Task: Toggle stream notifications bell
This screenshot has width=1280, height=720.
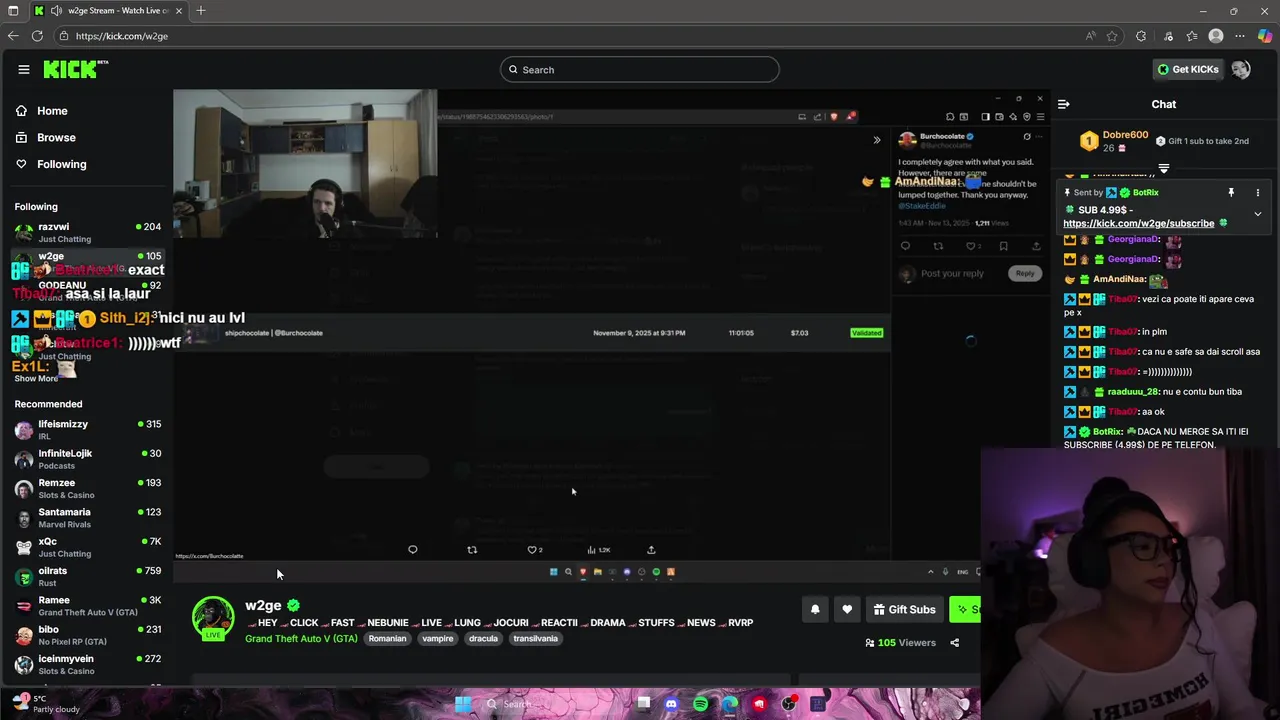Action: tap(815, 609)
